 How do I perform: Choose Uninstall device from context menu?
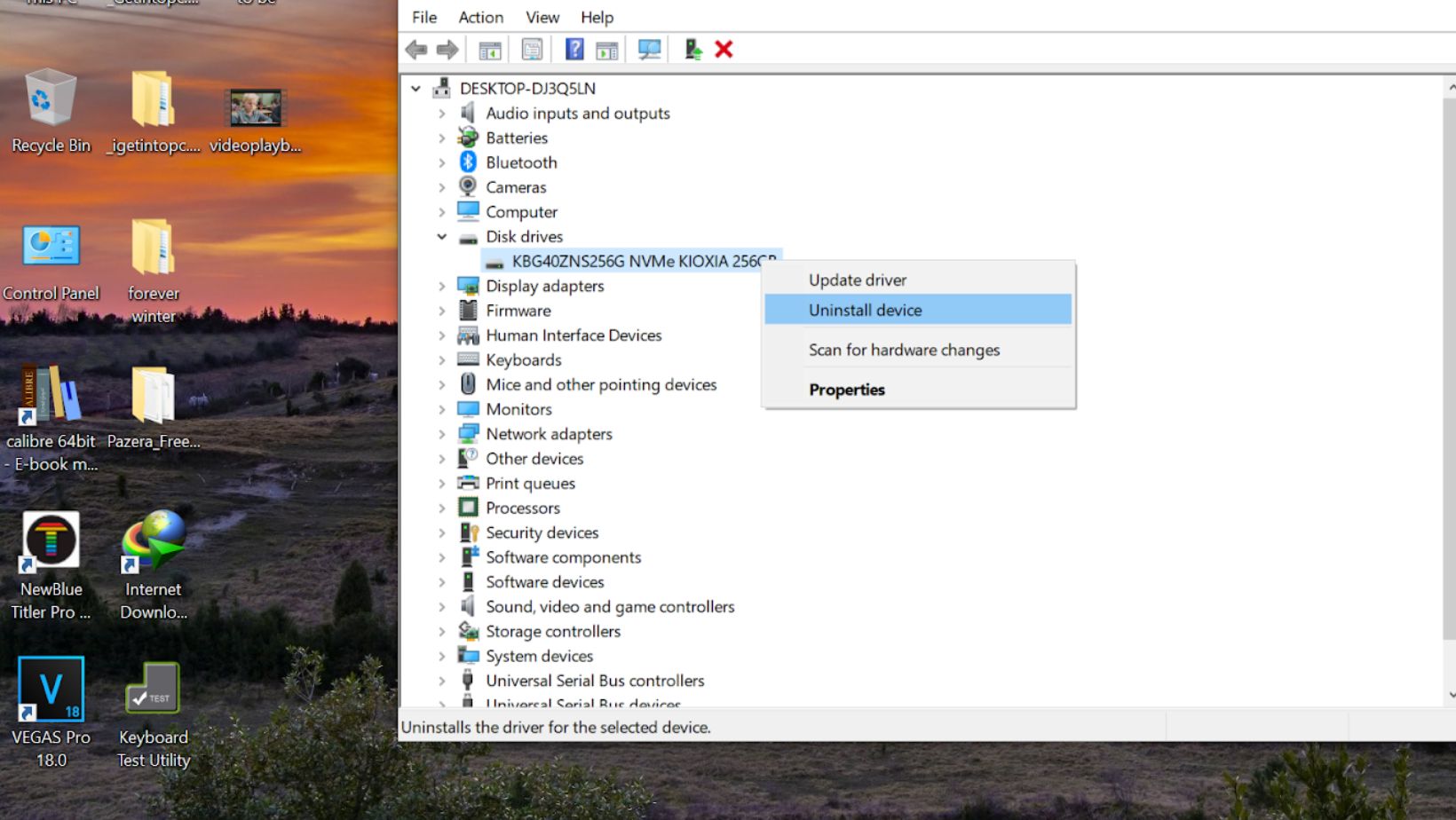[x=865, y=310]
